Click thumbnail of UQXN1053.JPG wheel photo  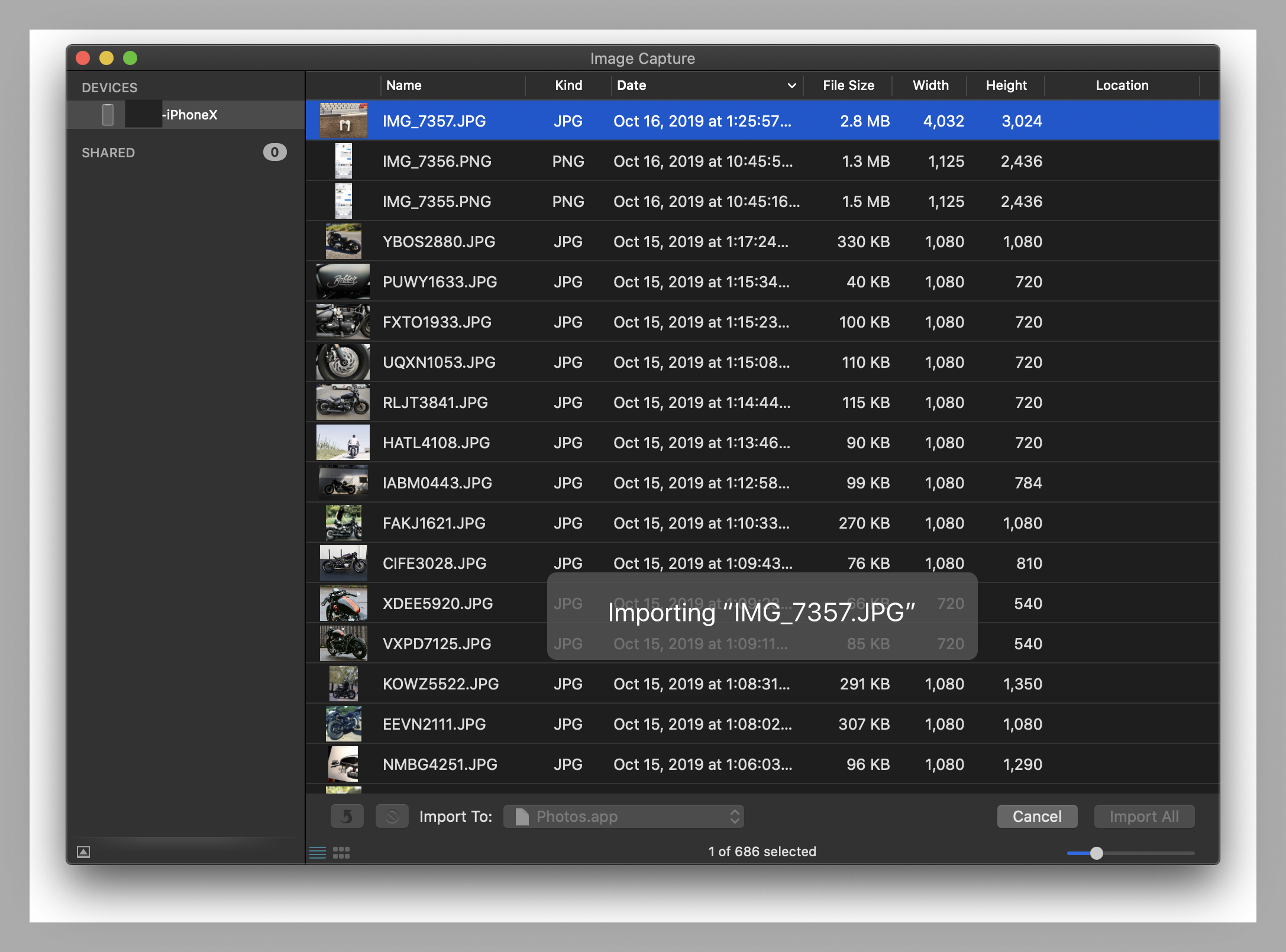[x=343, y=362]
